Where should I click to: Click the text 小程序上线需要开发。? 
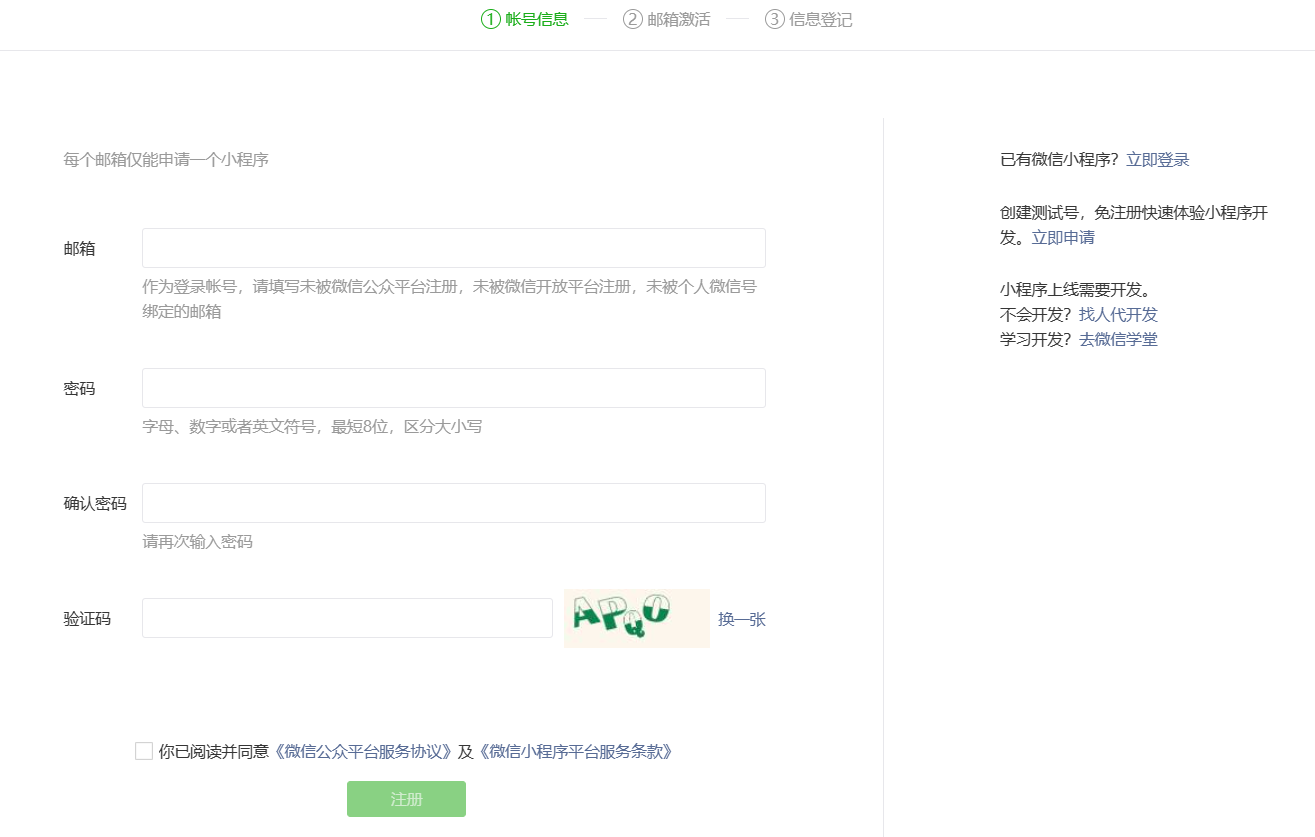click(1076, 290)
